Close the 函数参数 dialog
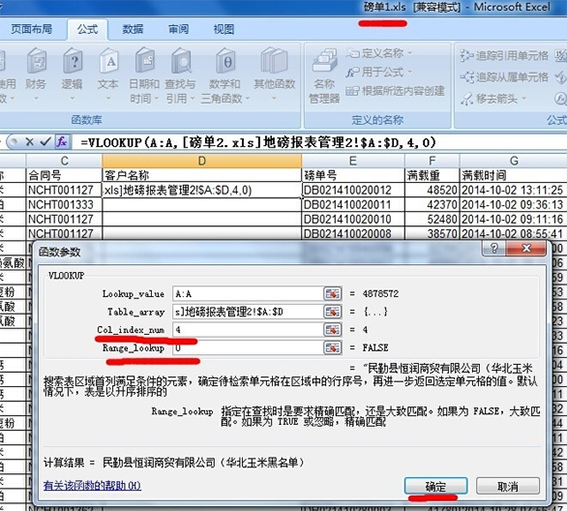Image resolution: width=567 pixels, height=511 pixels. pos(526,248)
